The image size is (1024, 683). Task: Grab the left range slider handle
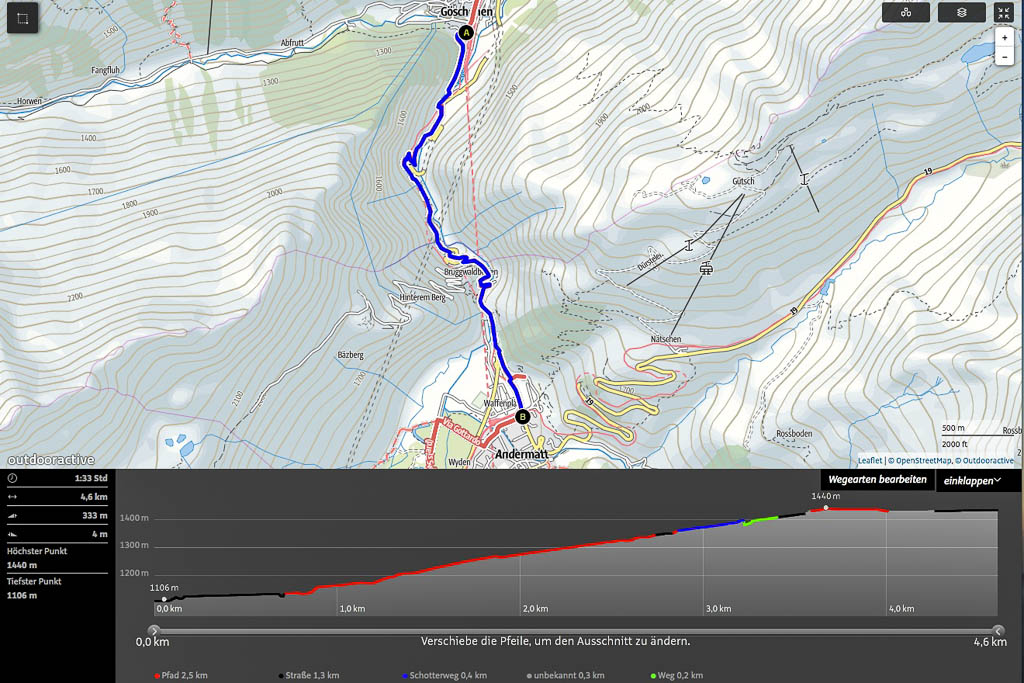click(x=153, y=630)
